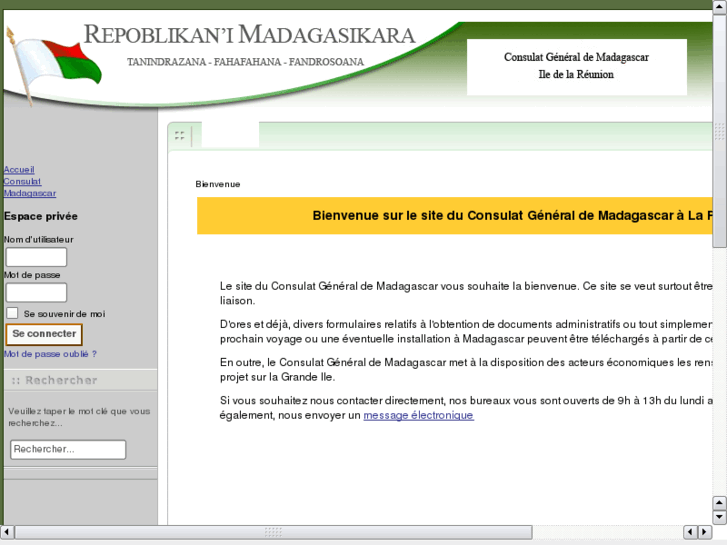
Task: Click the Rechercher search field
Action: [68, 449]
